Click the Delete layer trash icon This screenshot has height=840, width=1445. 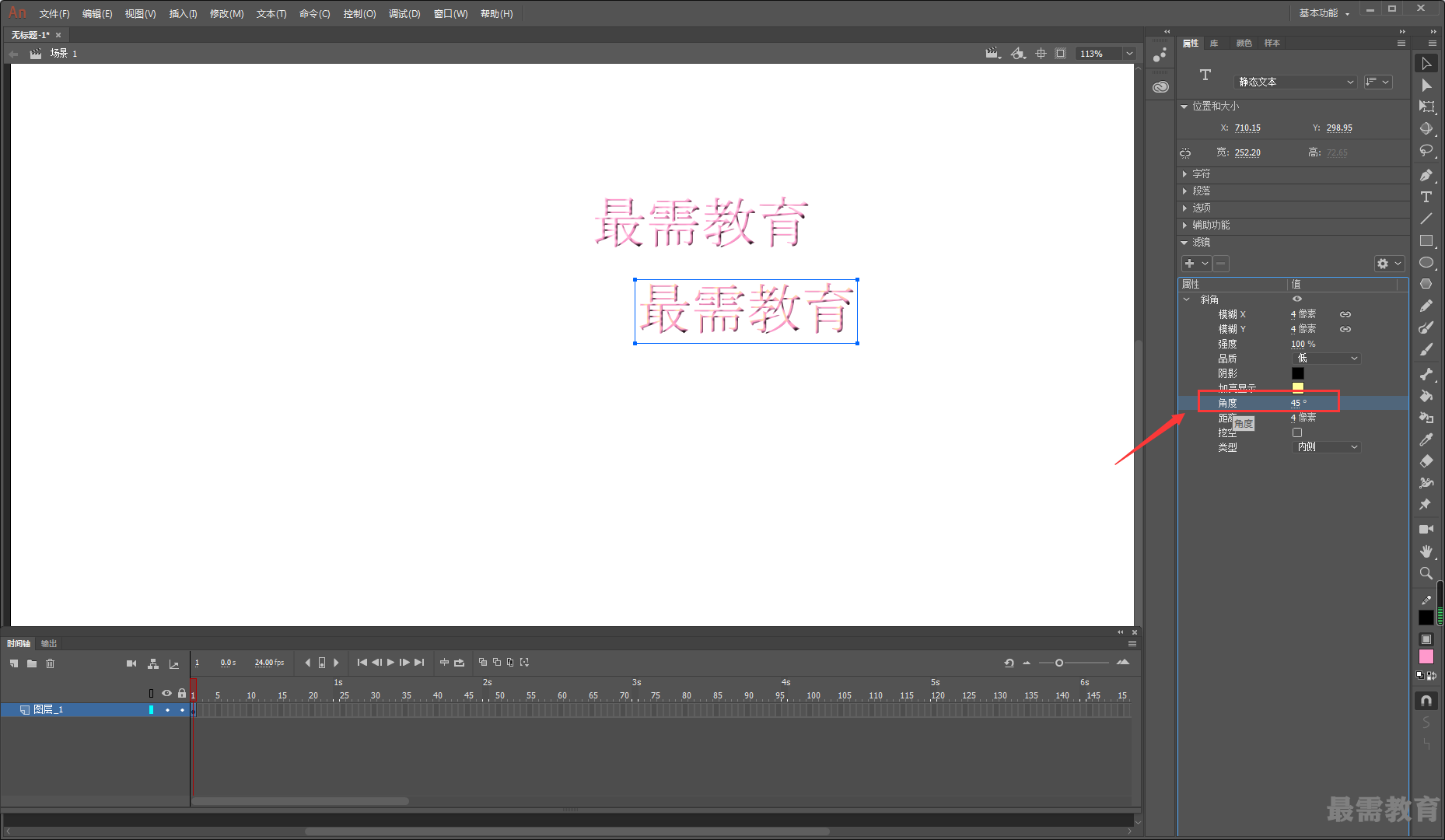(51, 663)
